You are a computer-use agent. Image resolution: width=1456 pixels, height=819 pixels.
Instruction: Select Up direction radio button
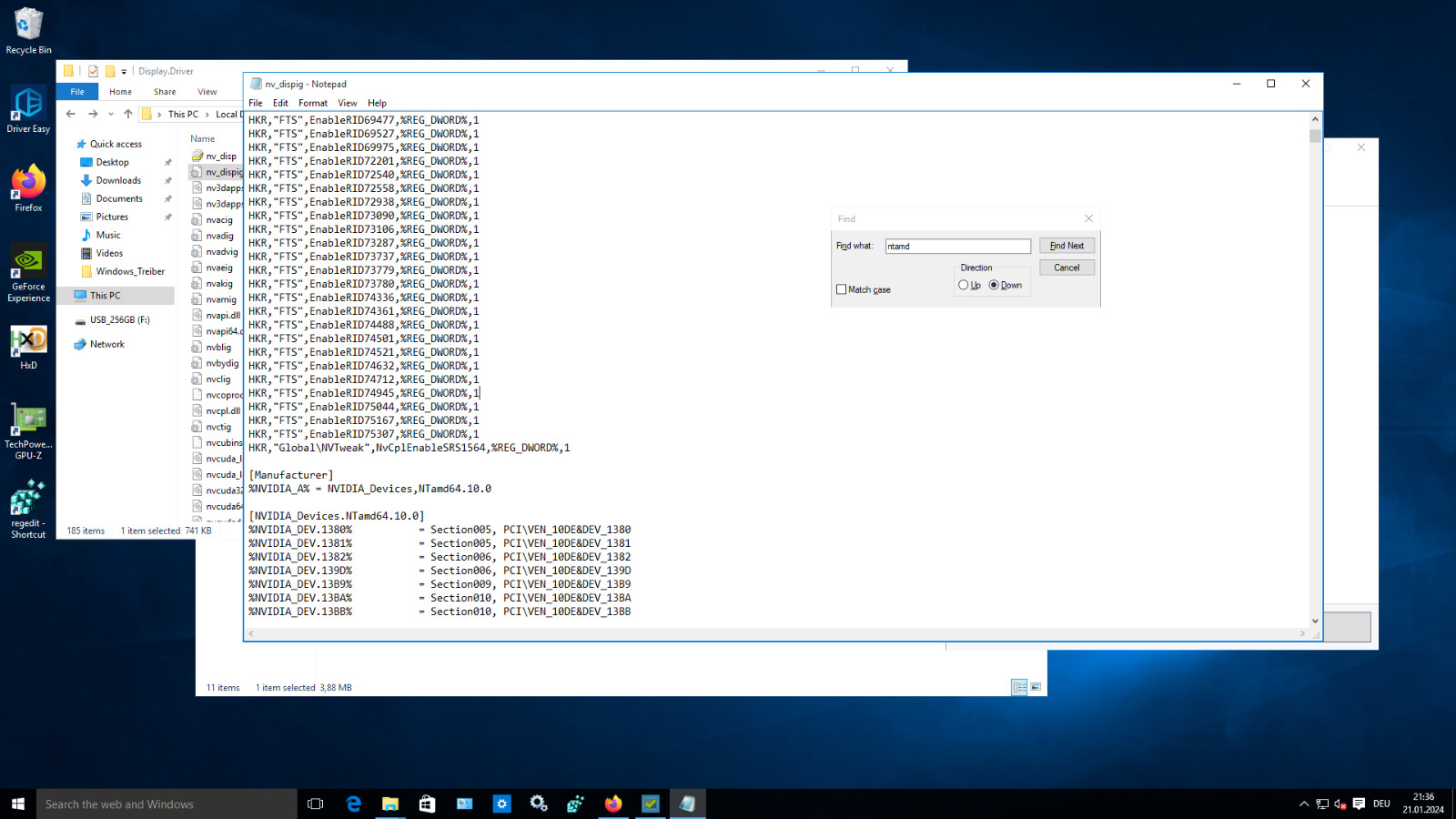pyautogui.click(x=963, y=285)
